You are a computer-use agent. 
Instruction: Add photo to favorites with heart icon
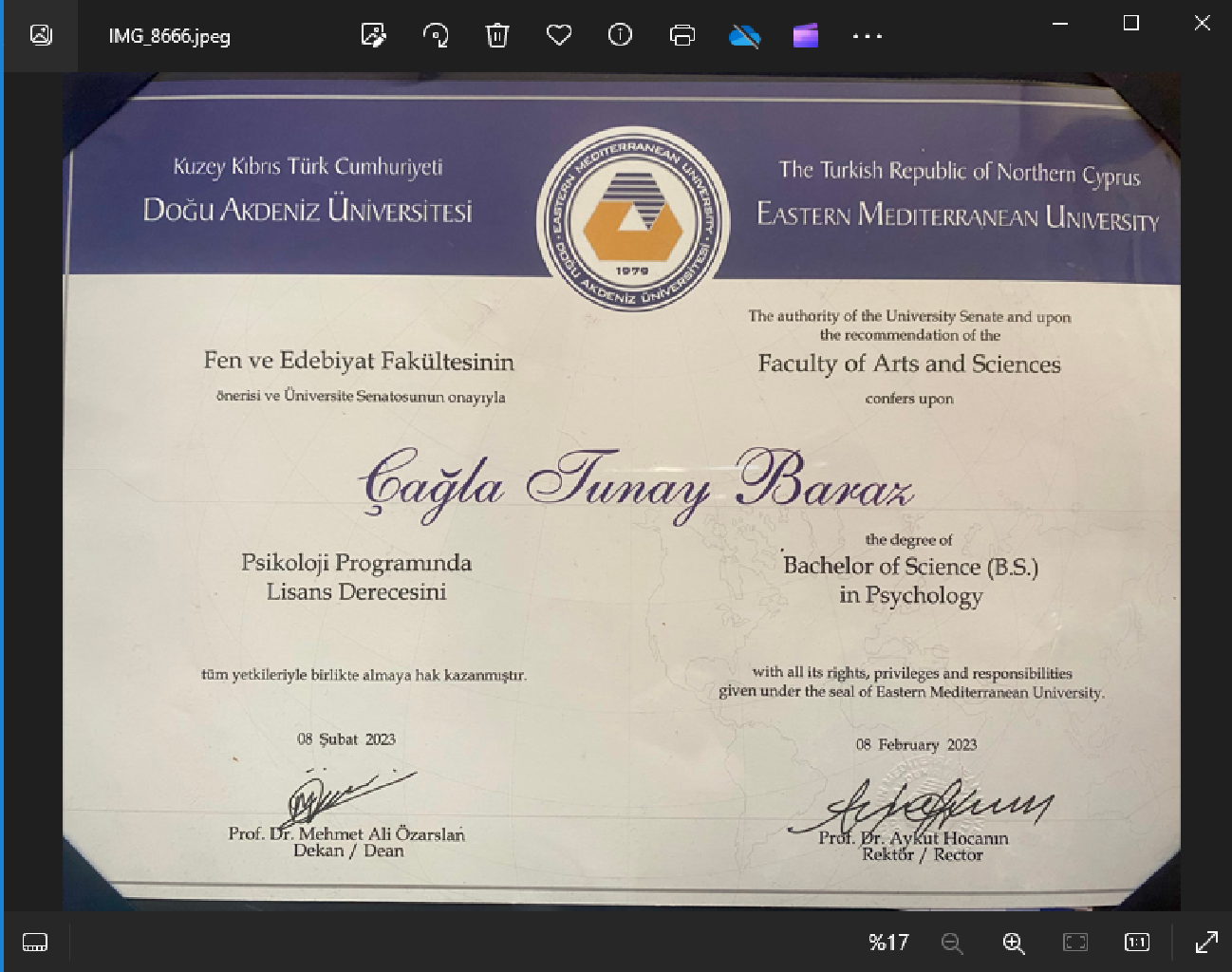pyautogui.click(x=559, y=36)
